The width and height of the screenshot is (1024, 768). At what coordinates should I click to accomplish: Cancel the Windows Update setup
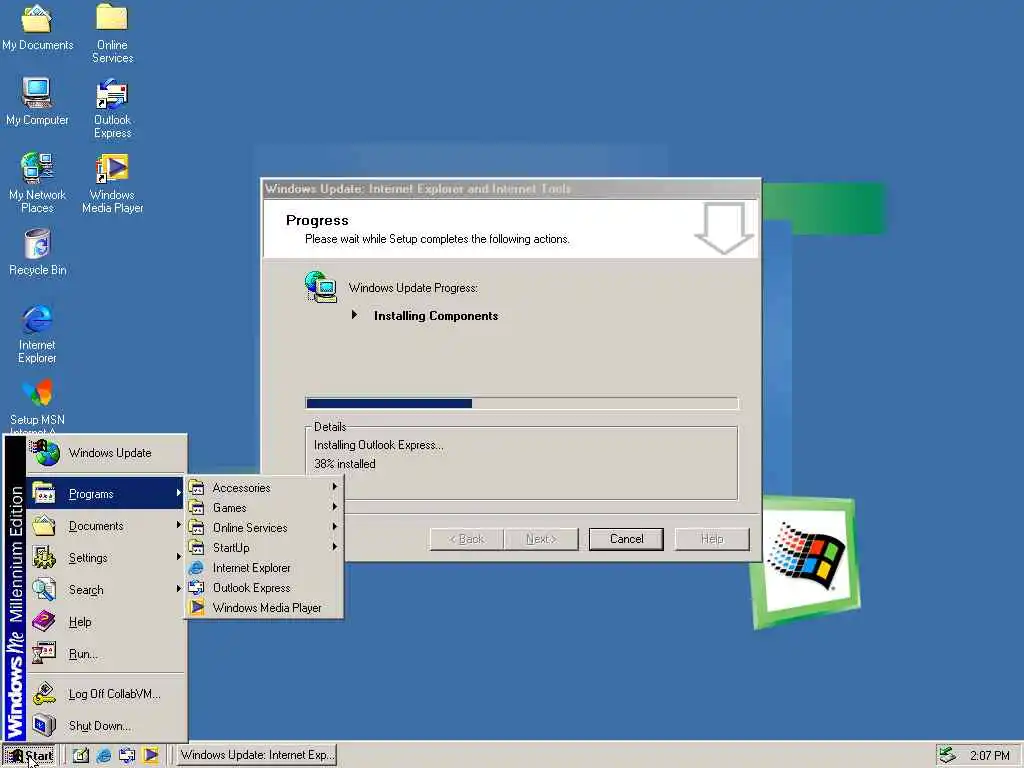click(626, 539)
